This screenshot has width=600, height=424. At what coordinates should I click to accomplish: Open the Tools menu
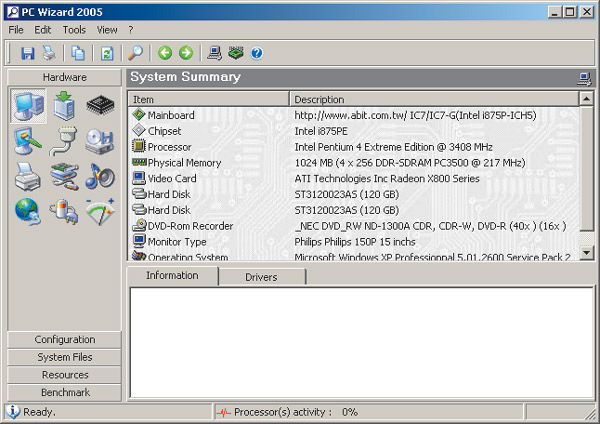point(74,30)
